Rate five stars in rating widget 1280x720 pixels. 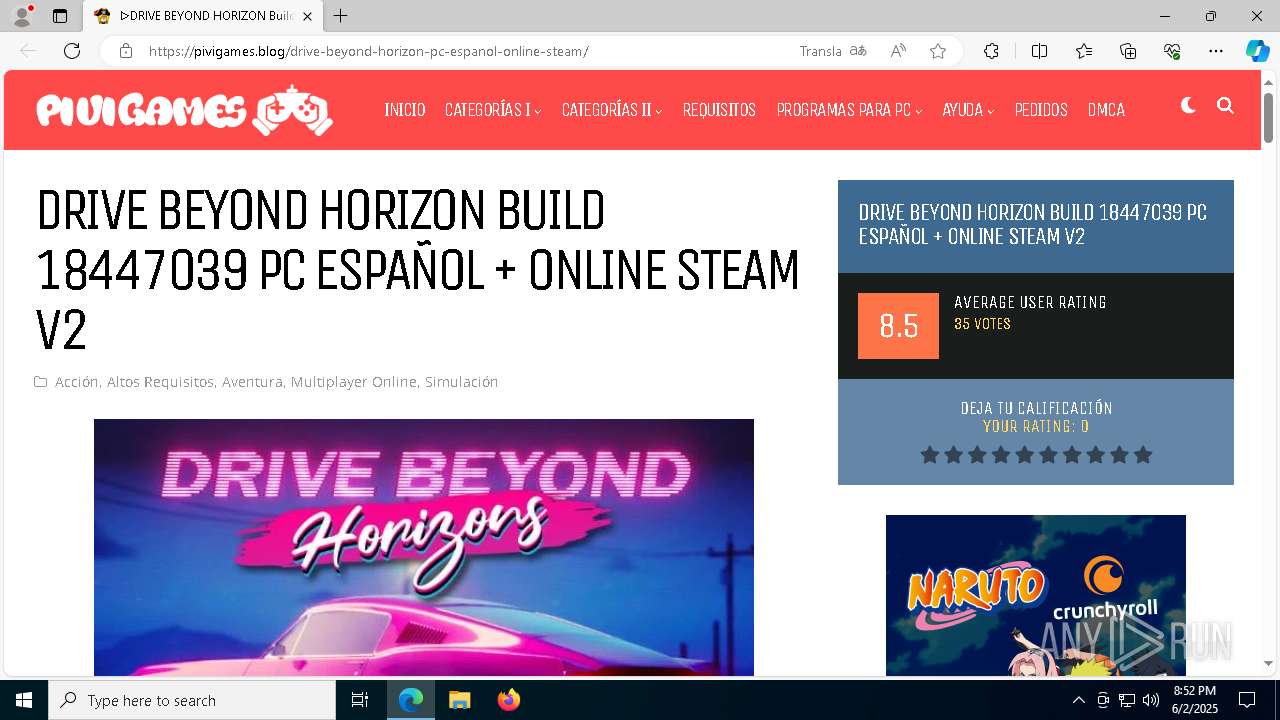(x=1025, y=455)
